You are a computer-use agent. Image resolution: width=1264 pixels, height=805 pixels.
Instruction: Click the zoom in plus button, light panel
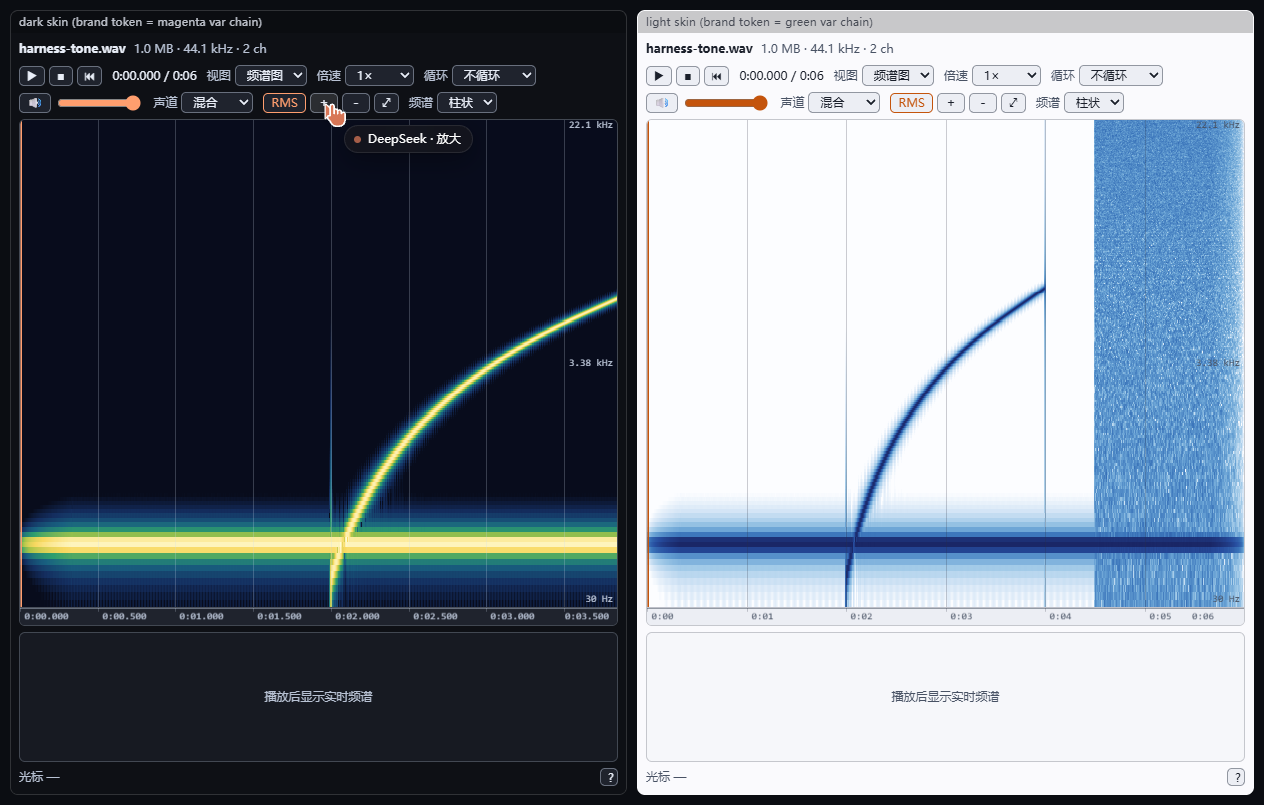pos(951,103)
